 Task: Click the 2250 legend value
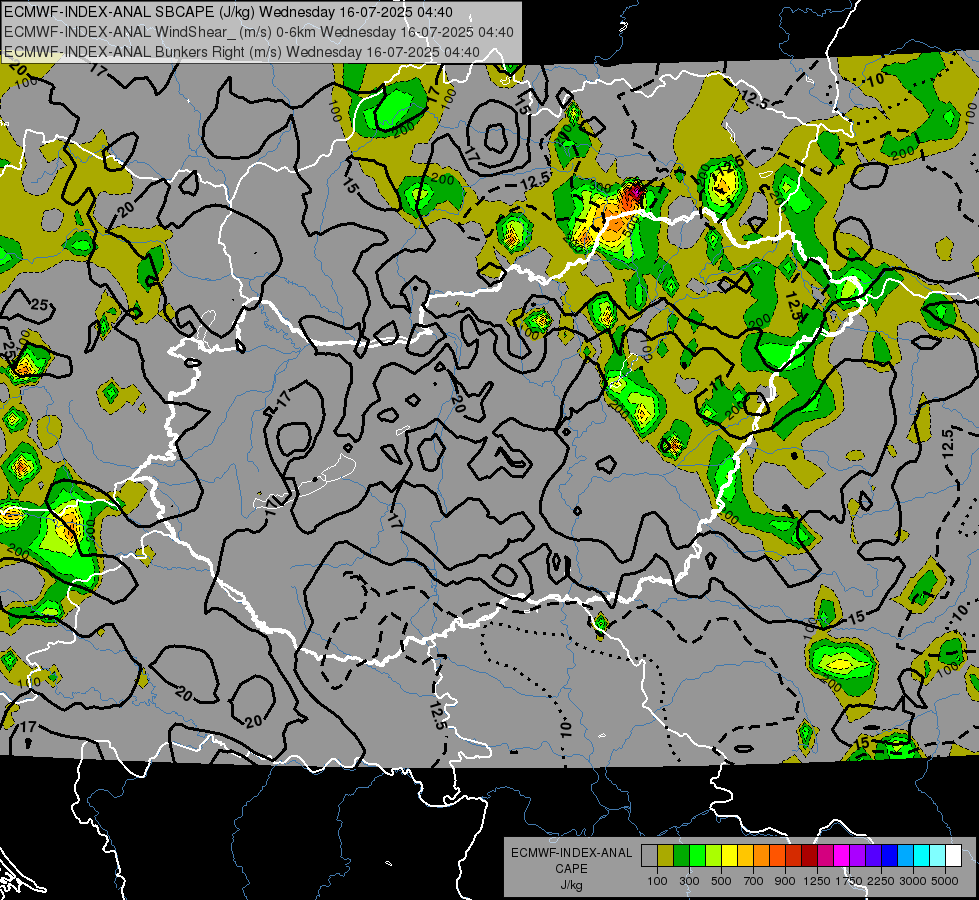(881, 881)
